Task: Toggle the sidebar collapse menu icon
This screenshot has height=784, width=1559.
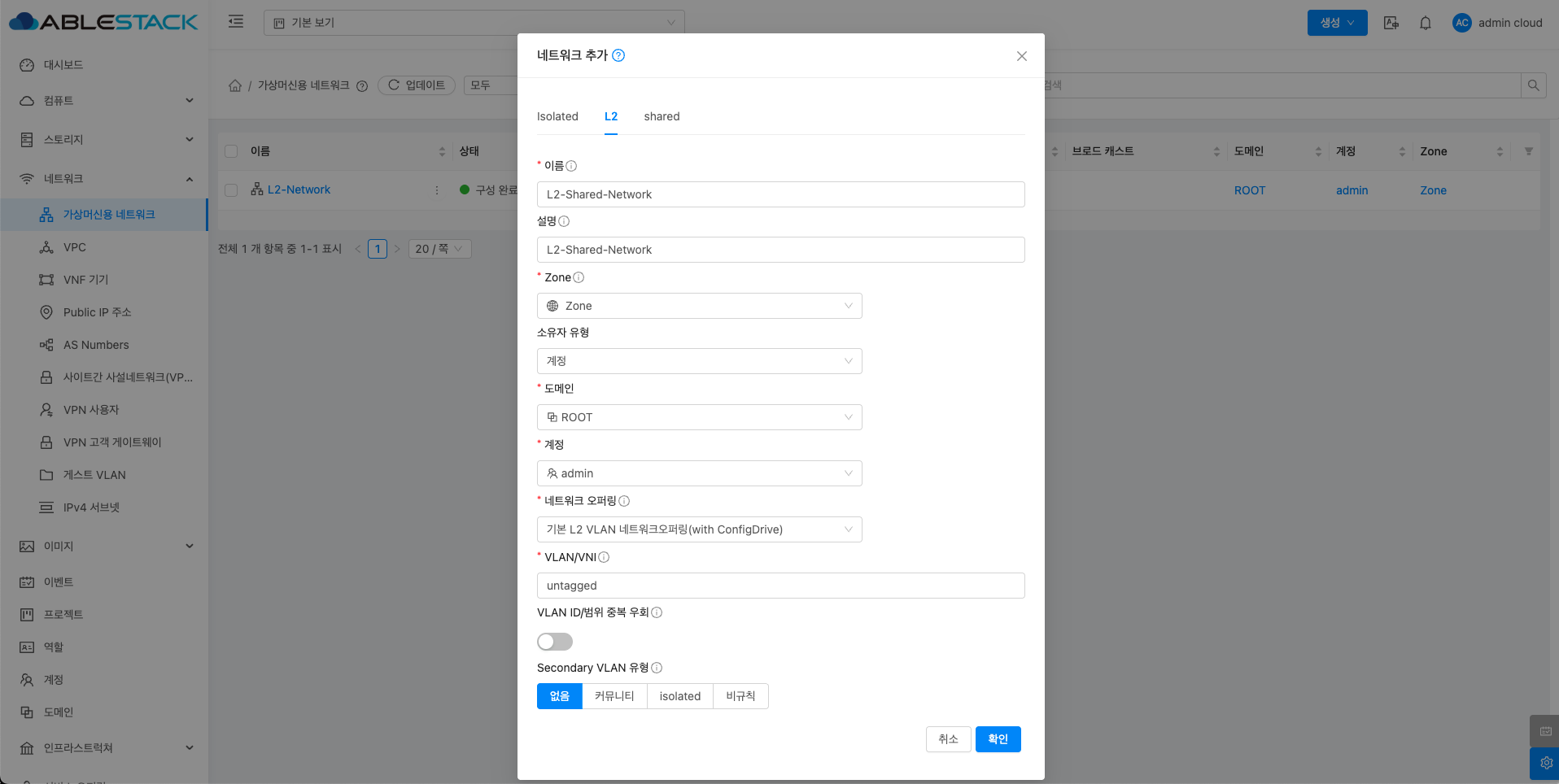Action: click(236, 22)
